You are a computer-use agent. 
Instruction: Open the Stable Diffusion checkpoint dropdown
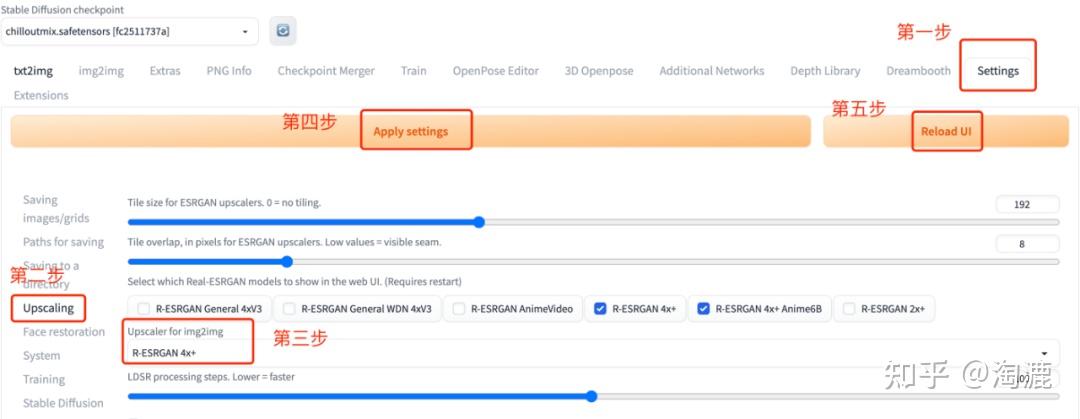(129, 32)
